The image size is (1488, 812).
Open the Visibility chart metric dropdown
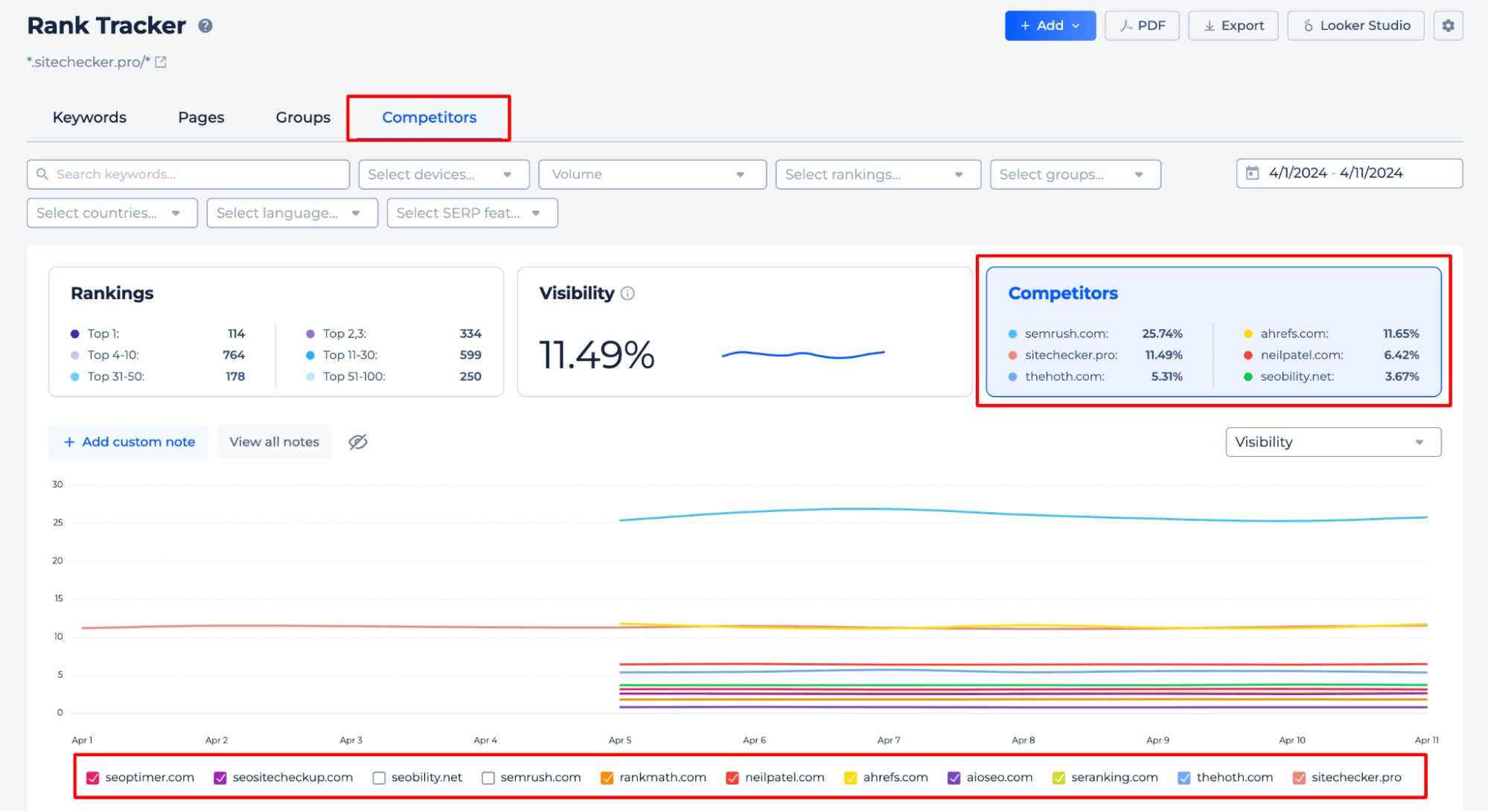1333,442
